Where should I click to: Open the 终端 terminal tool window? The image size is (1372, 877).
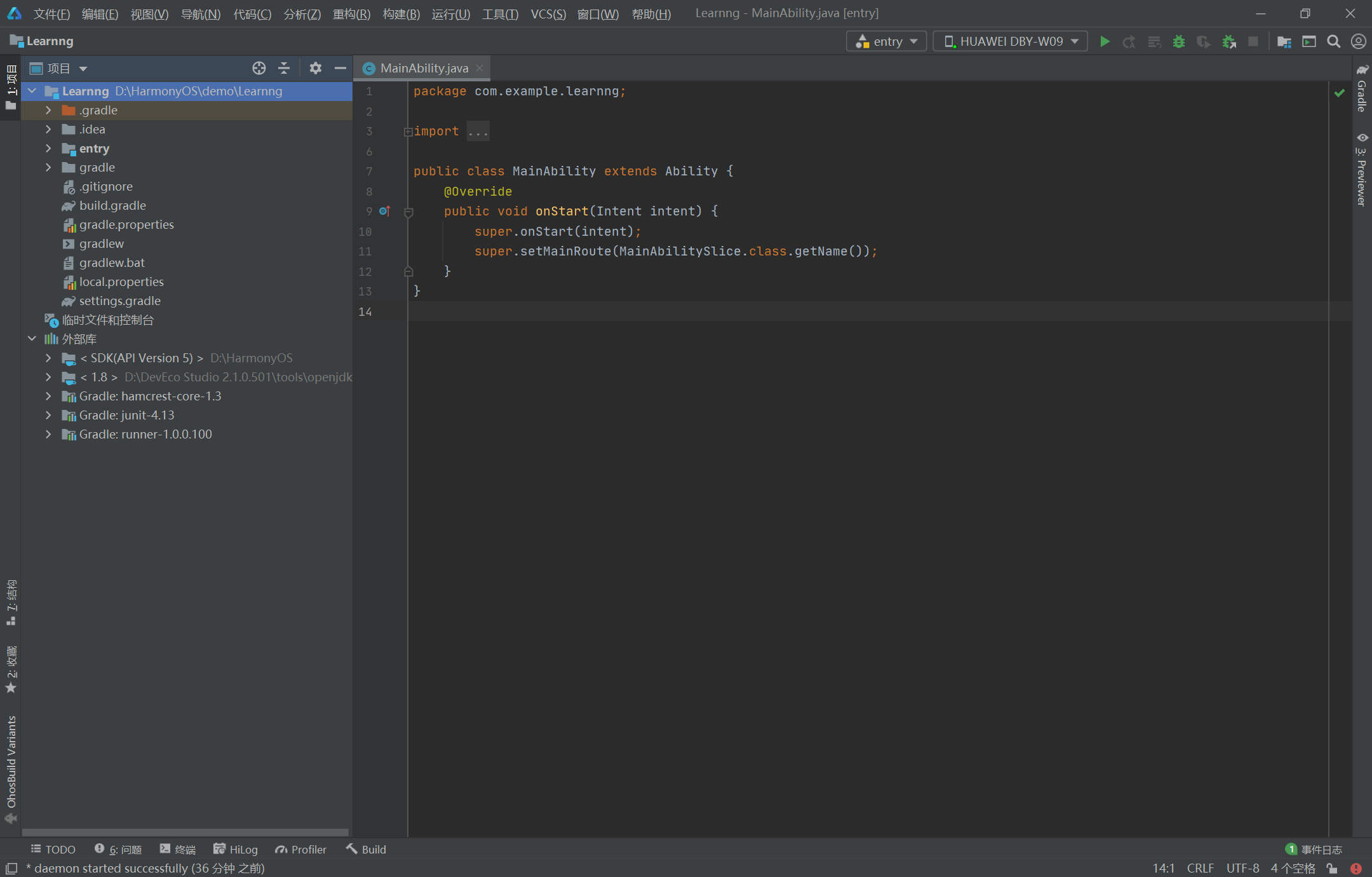coord(178,849)
